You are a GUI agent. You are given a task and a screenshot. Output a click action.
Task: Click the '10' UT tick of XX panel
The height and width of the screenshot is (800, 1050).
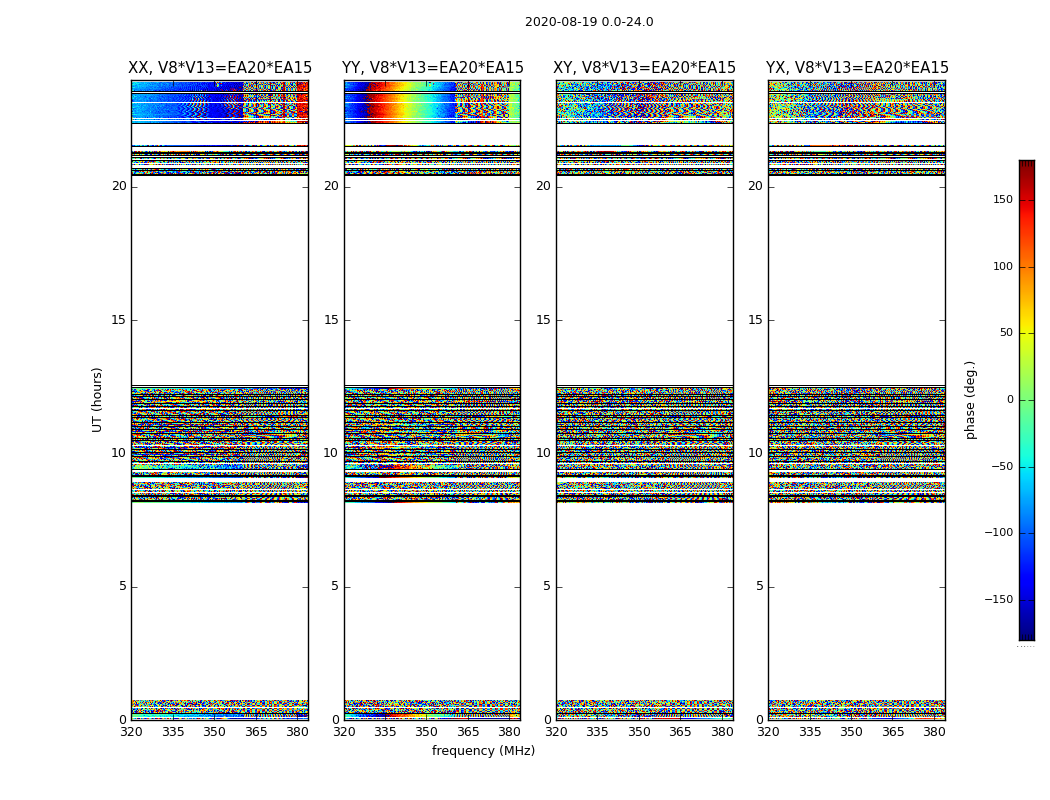[119, 453]
